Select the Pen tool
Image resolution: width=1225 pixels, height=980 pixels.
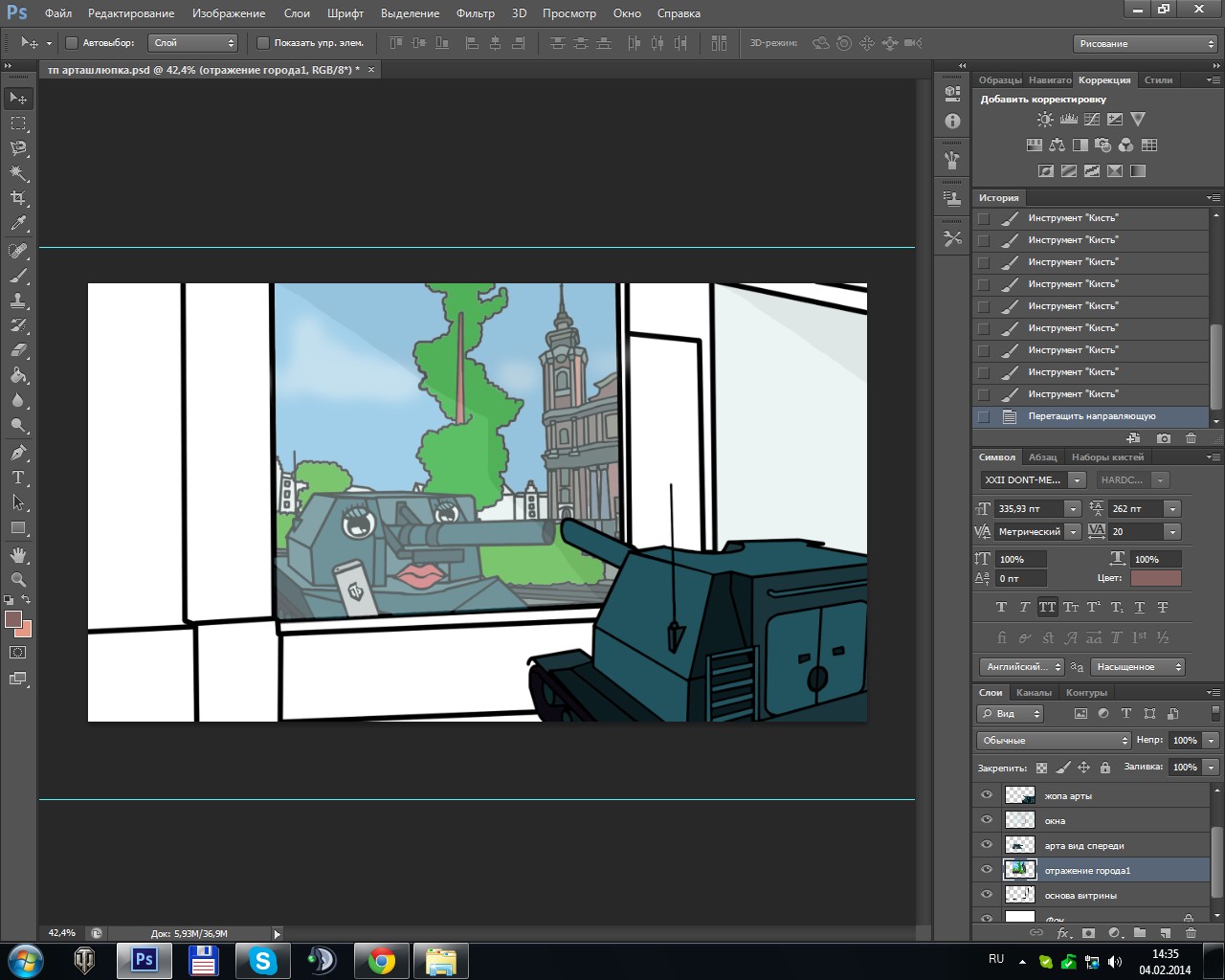[18, 453]
